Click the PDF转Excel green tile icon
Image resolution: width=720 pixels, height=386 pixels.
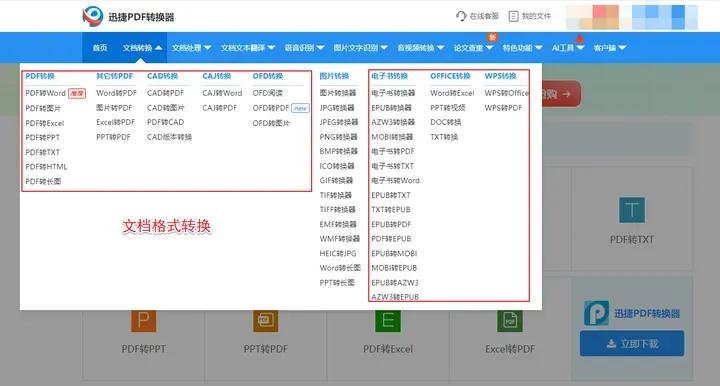pos(388,320)
